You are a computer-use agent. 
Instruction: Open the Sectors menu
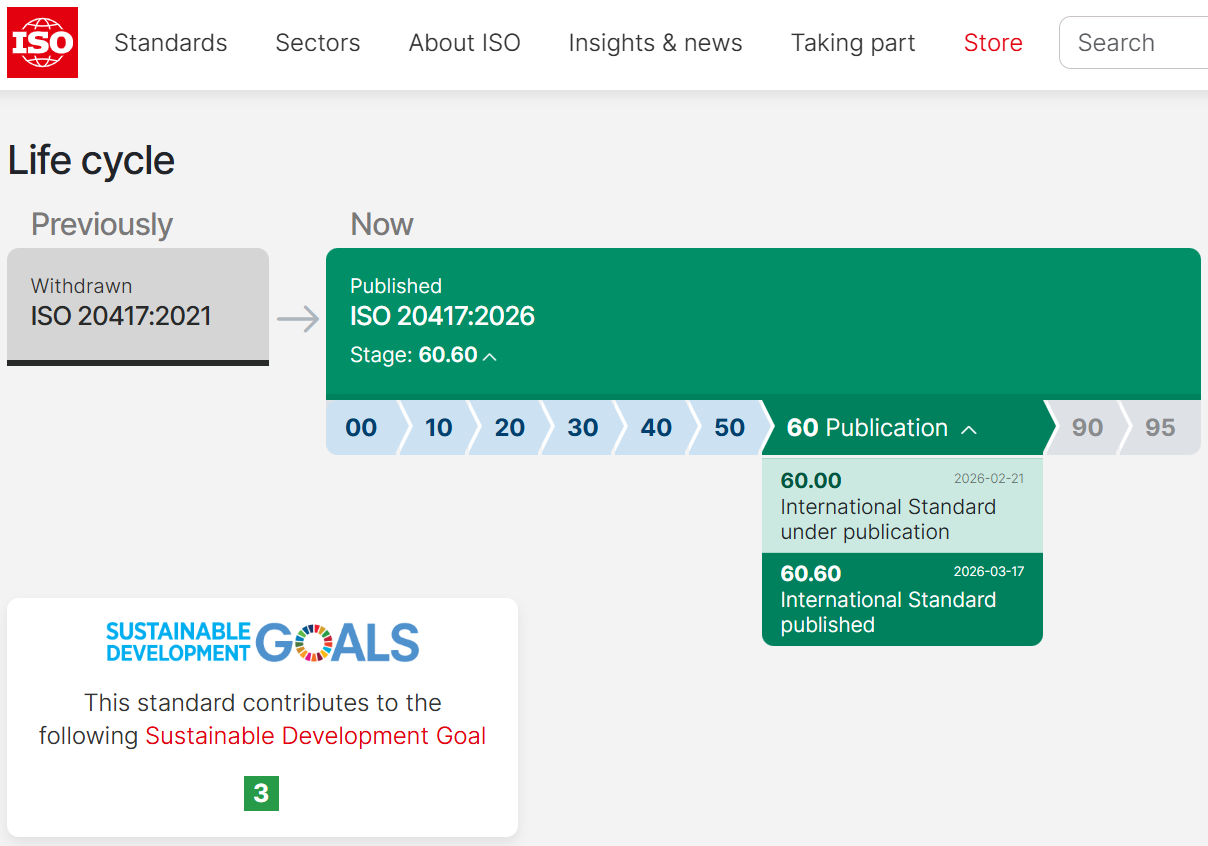(317, 43)
